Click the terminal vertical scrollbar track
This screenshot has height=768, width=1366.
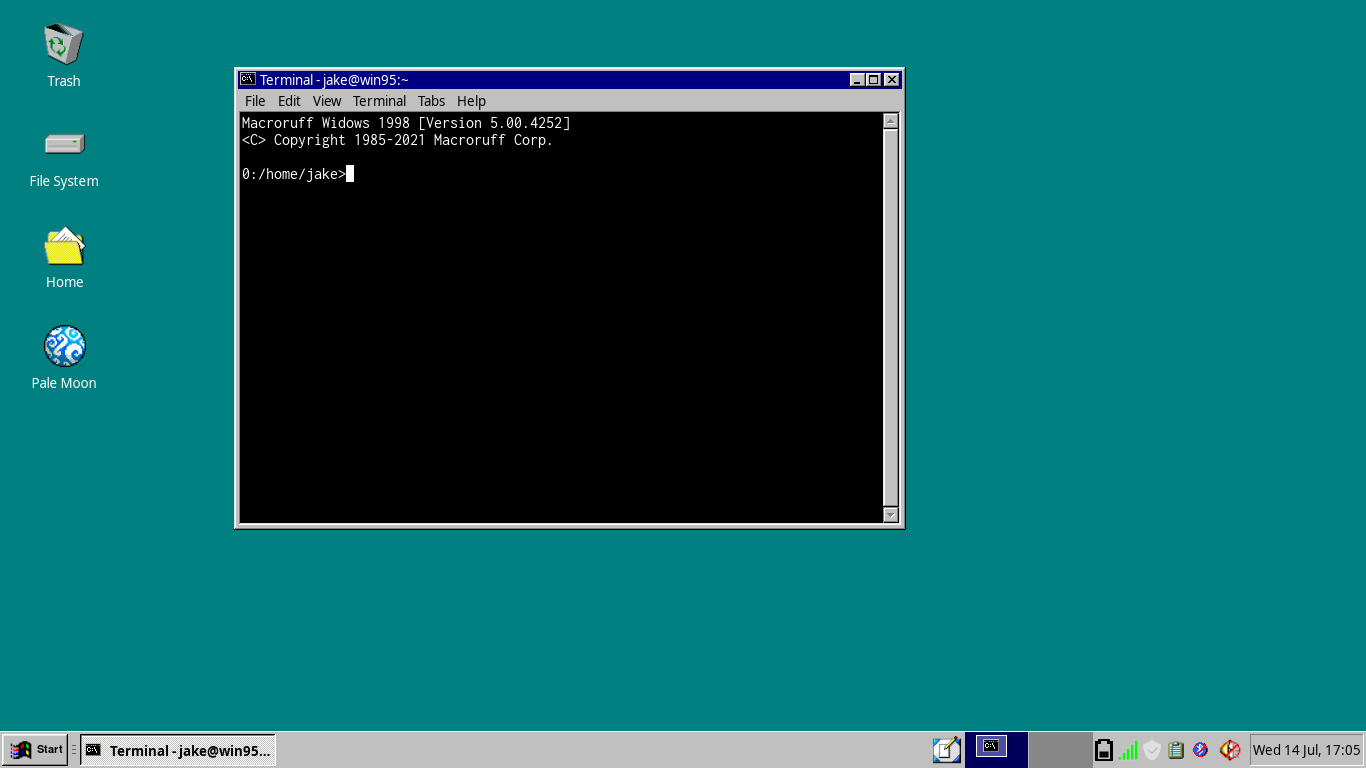891,318
